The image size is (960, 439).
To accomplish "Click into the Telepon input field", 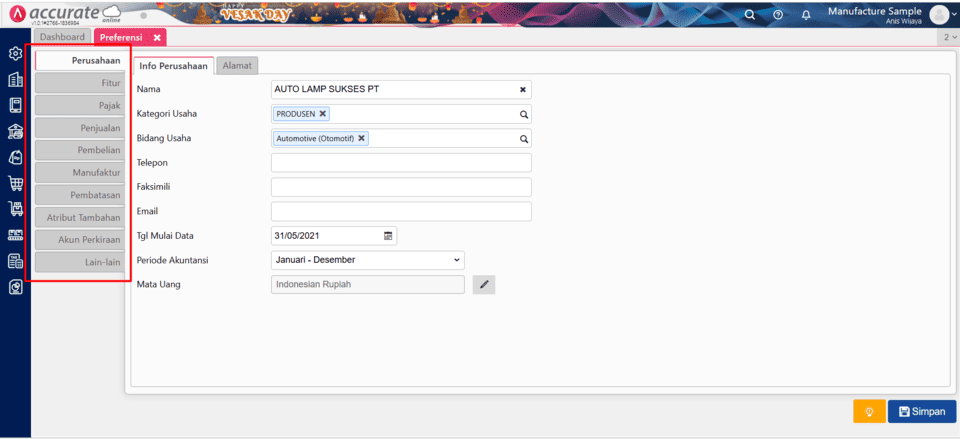I will click(401, 163).
